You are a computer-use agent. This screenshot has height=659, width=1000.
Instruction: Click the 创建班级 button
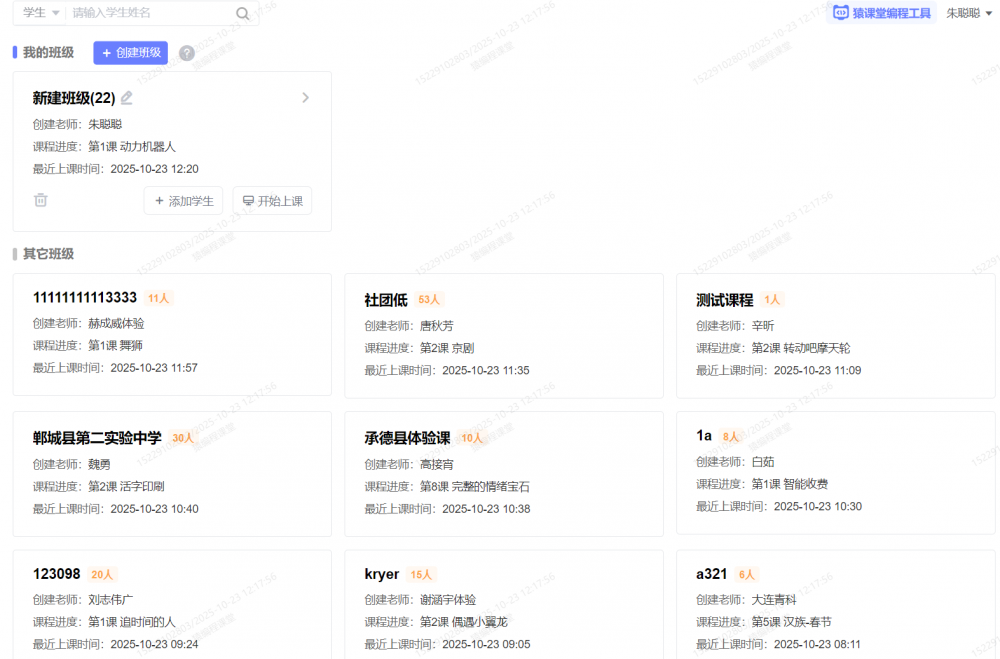(x=130, y=53)
